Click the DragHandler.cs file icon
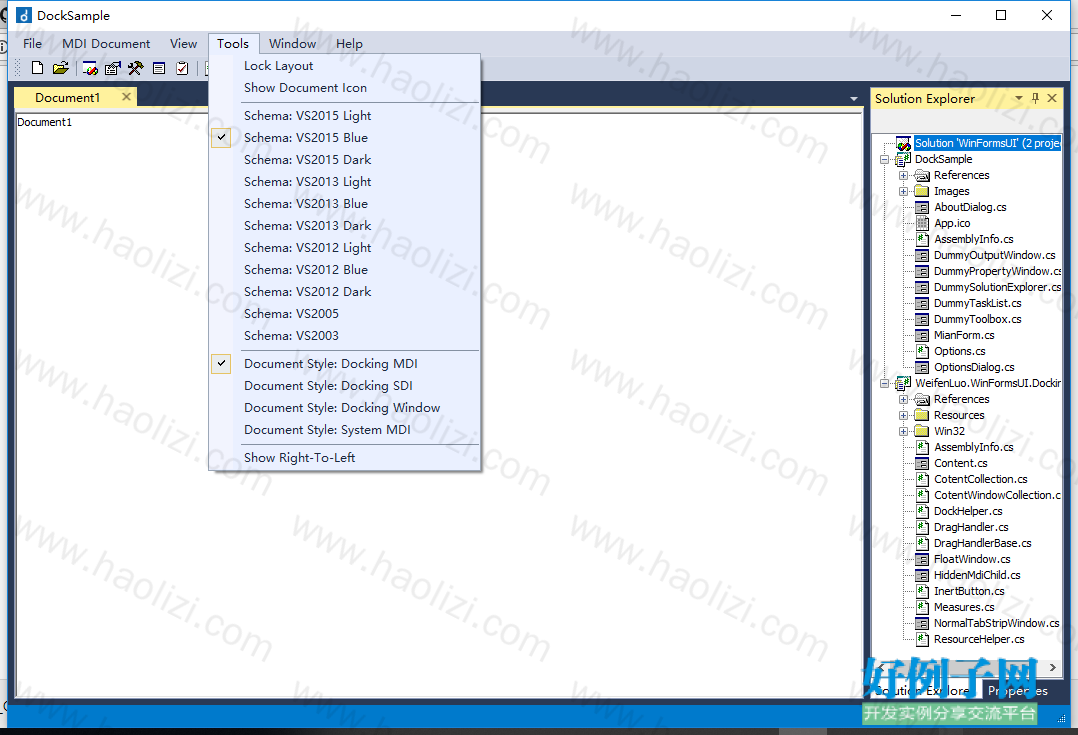 click(x=923, y=527)
